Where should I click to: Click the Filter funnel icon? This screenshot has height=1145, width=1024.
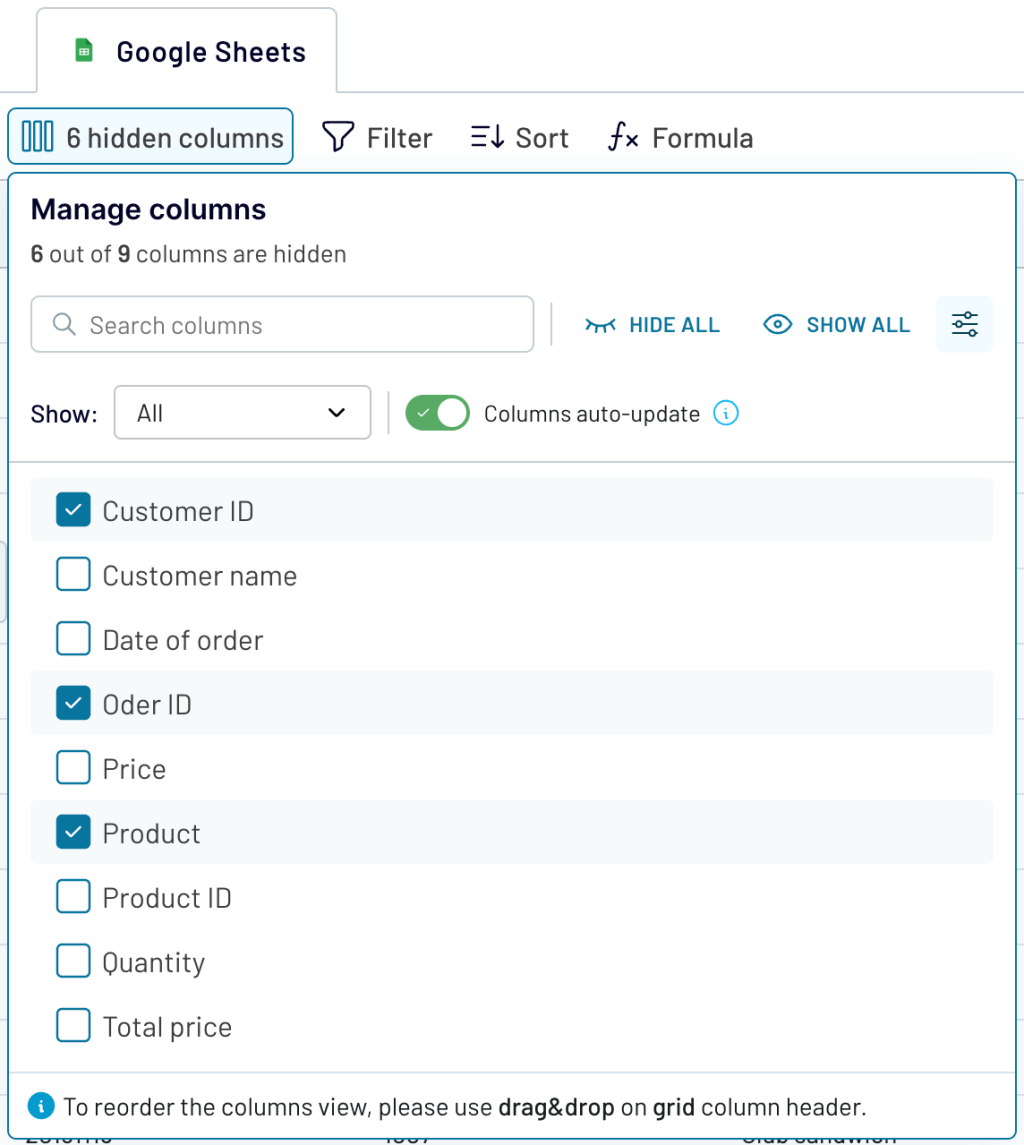(338, 137)
